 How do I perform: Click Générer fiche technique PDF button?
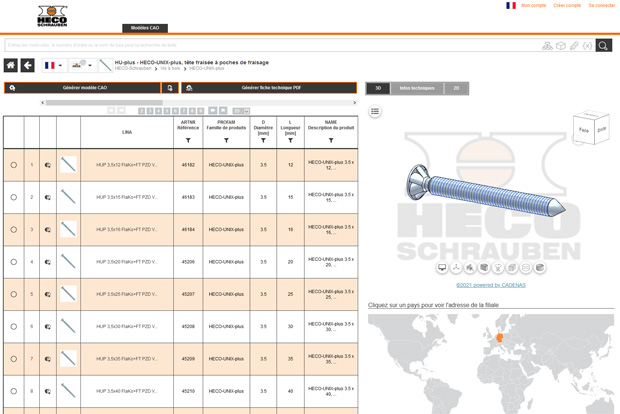pos(269,88)
